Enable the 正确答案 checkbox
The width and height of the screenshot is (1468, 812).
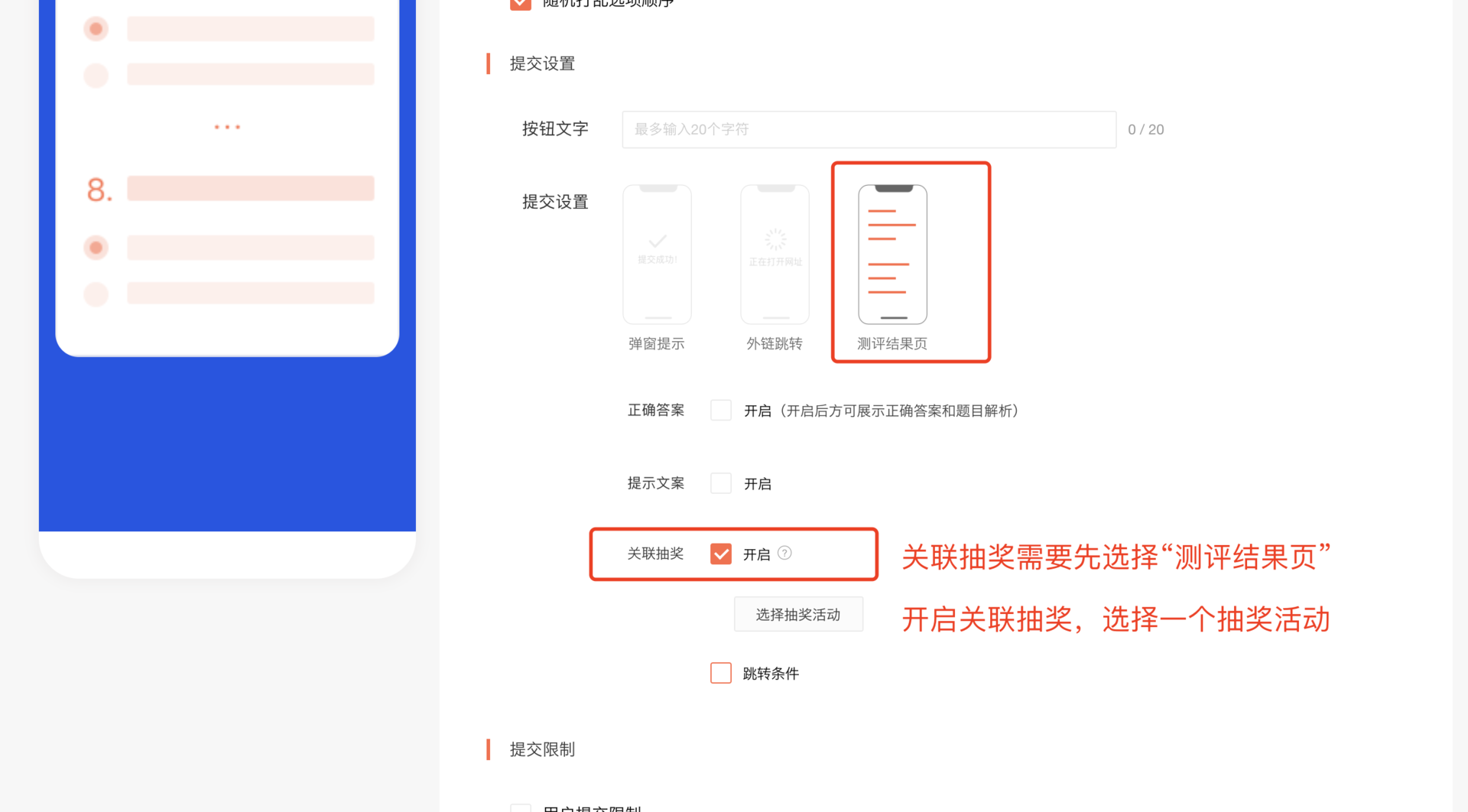pyautogui.click(x=720, y=411)
